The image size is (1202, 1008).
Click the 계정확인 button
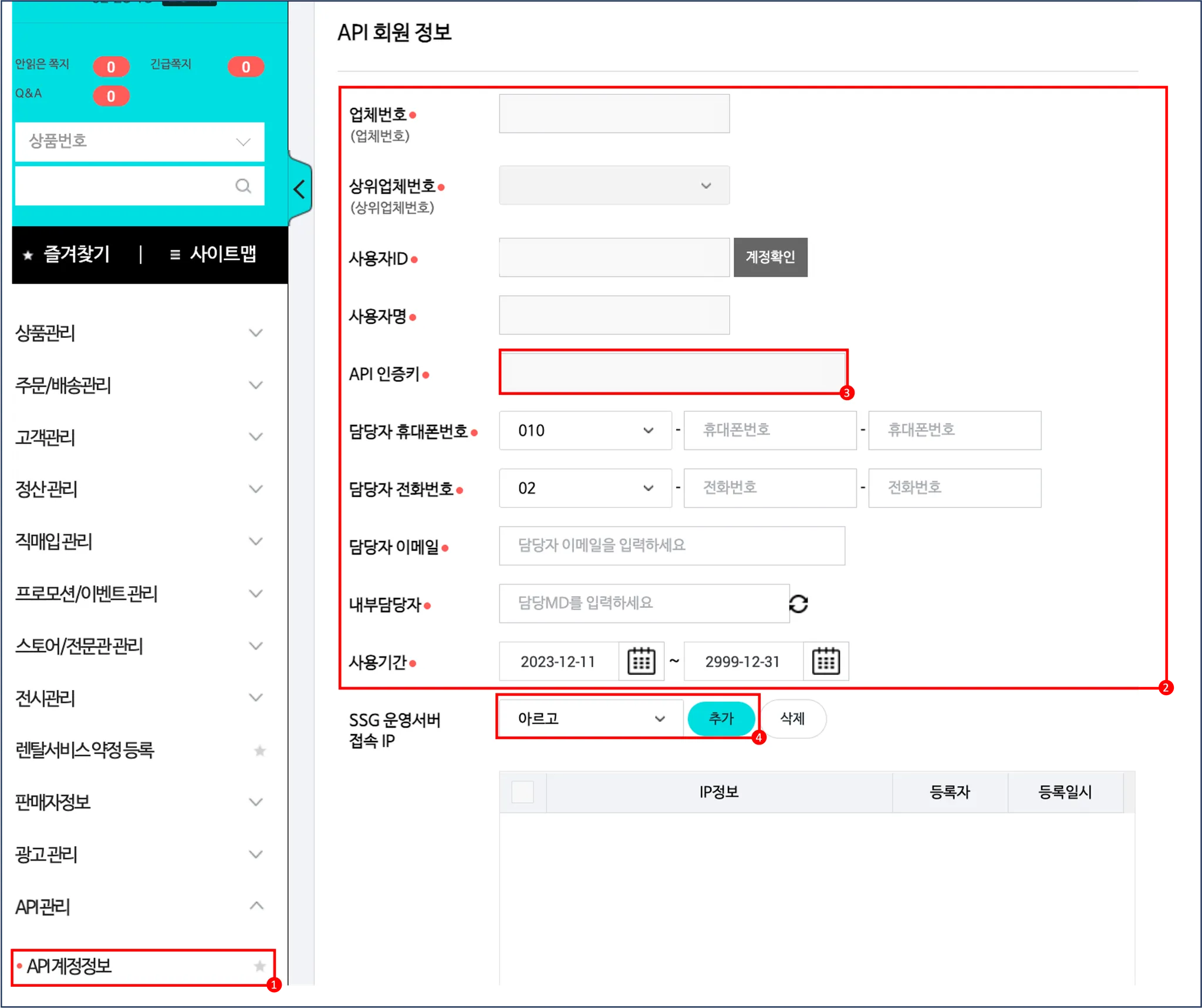coord(770,257)
